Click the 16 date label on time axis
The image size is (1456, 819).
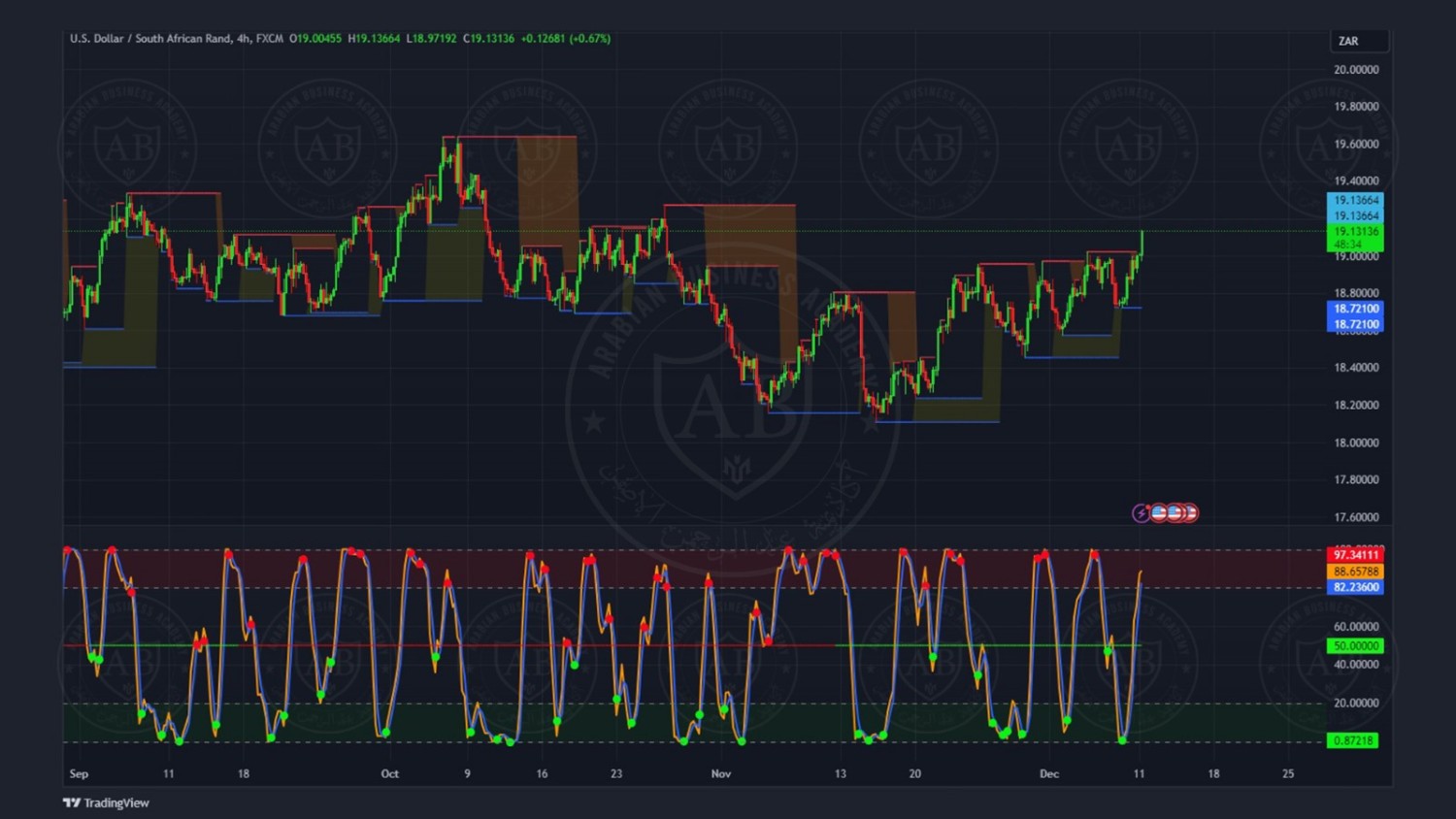coord(542,773)
